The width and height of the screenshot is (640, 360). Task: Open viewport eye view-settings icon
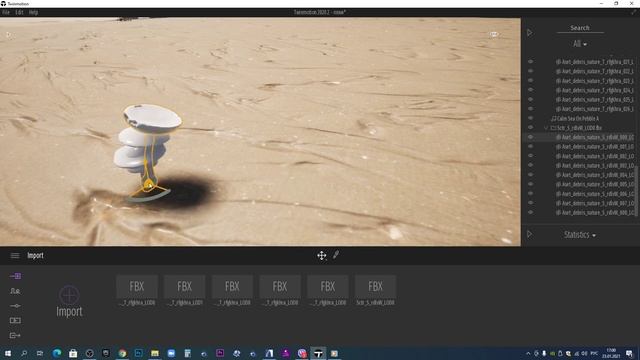coord(494,34)
